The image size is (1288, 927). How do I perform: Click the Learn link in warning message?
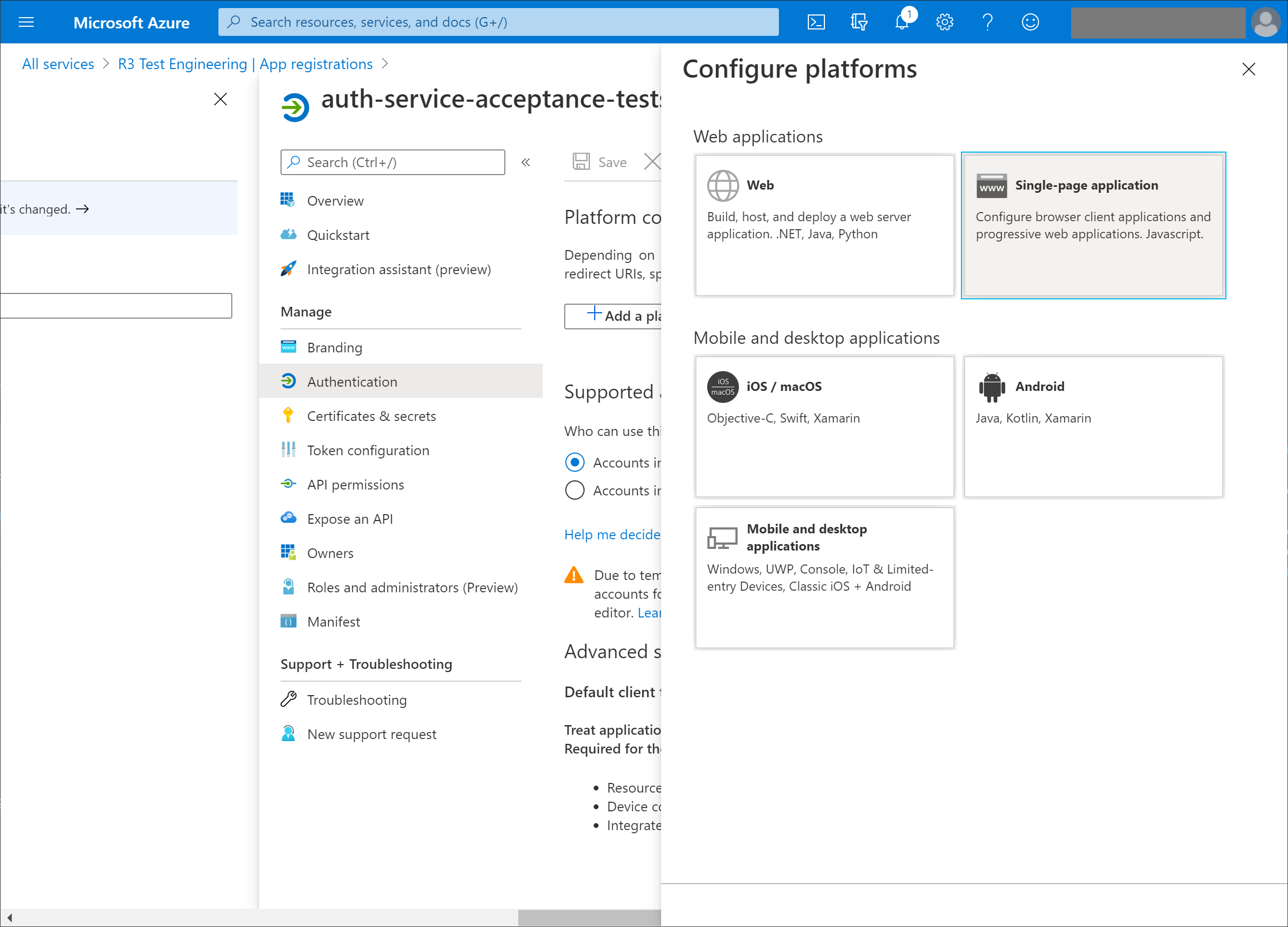[649, 612]
